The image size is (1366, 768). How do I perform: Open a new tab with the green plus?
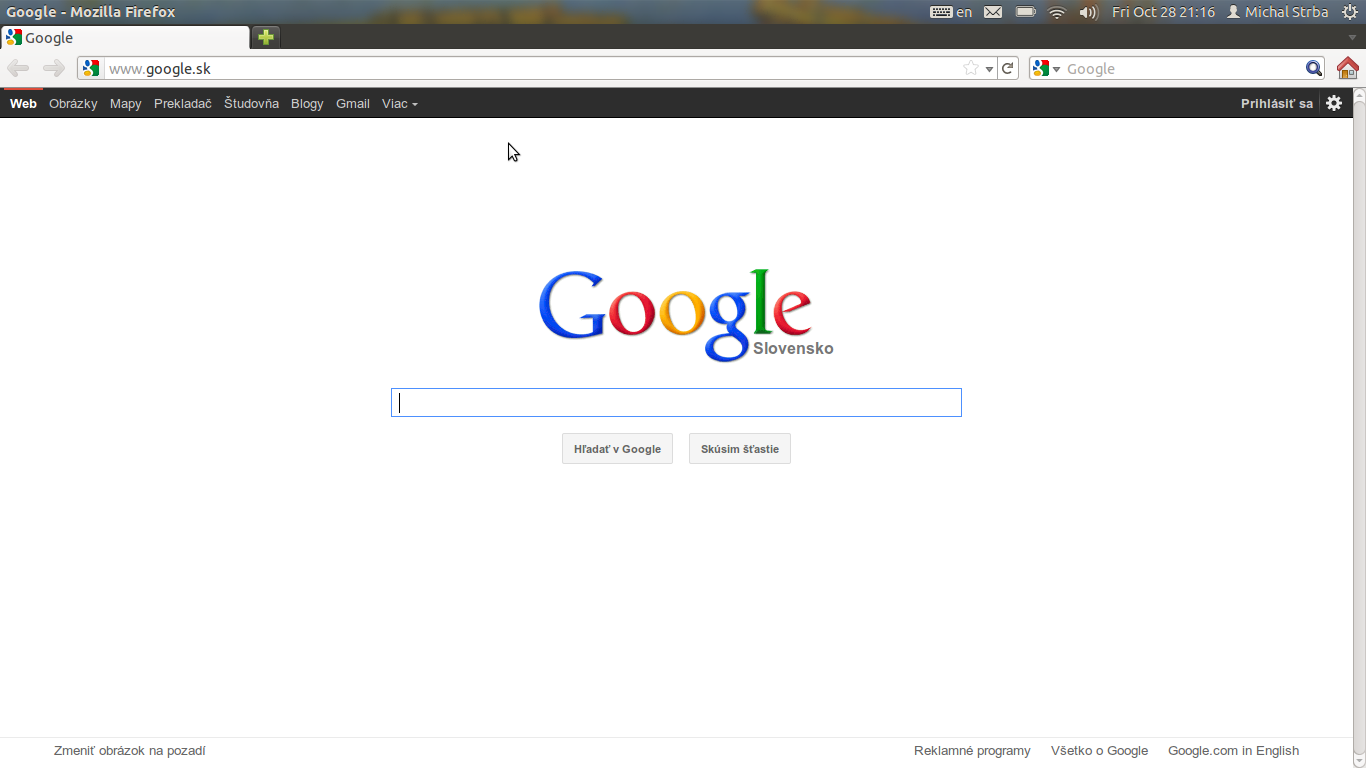pyautogui.click(x=266, y=37)
